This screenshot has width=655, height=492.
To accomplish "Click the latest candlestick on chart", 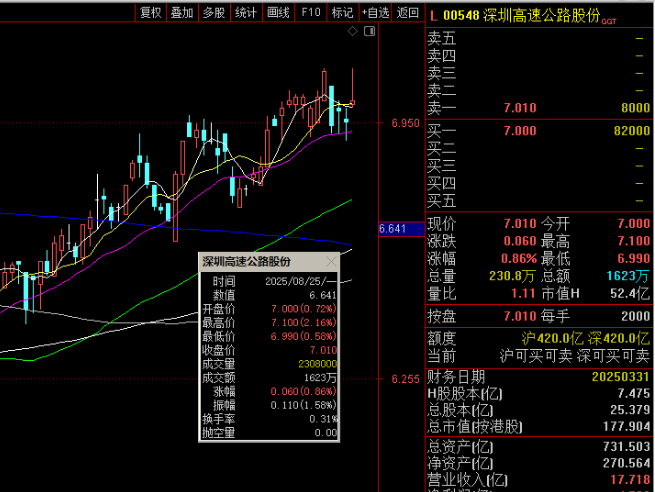I will (353, 88).
